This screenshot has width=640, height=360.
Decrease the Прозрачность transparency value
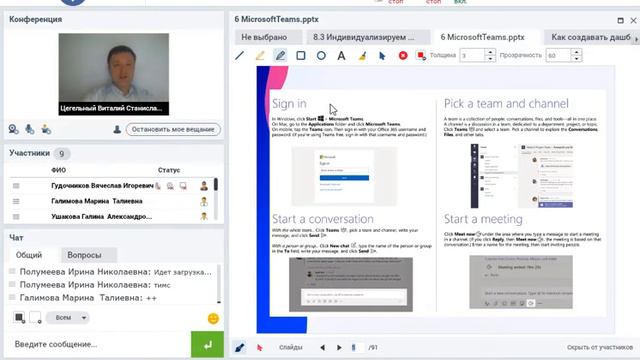(576, 59)
